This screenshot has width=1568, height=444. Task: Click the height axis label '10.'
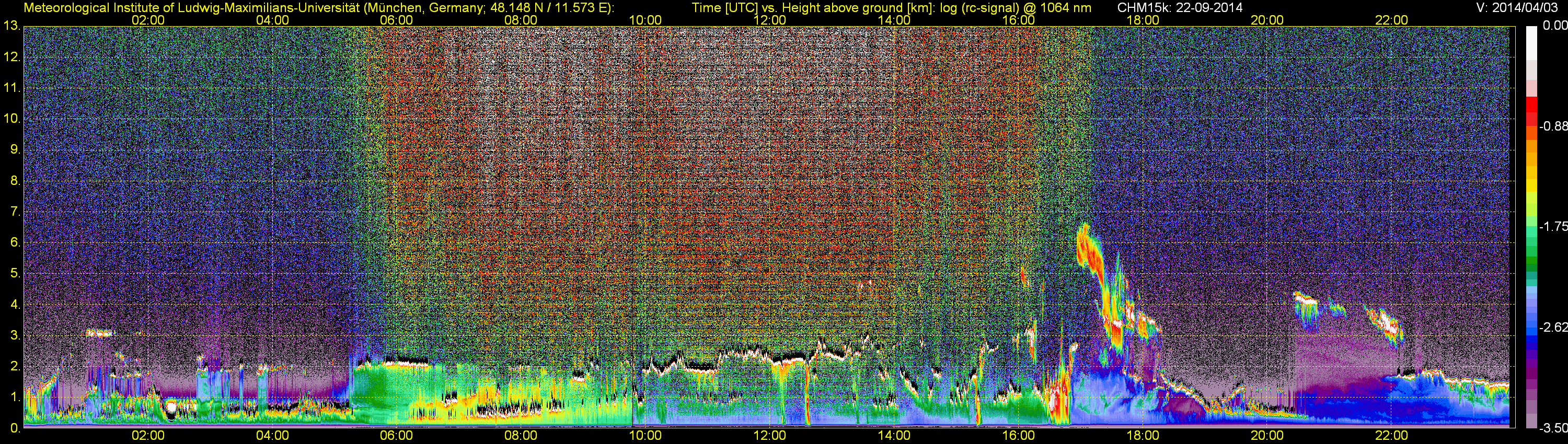11,119
